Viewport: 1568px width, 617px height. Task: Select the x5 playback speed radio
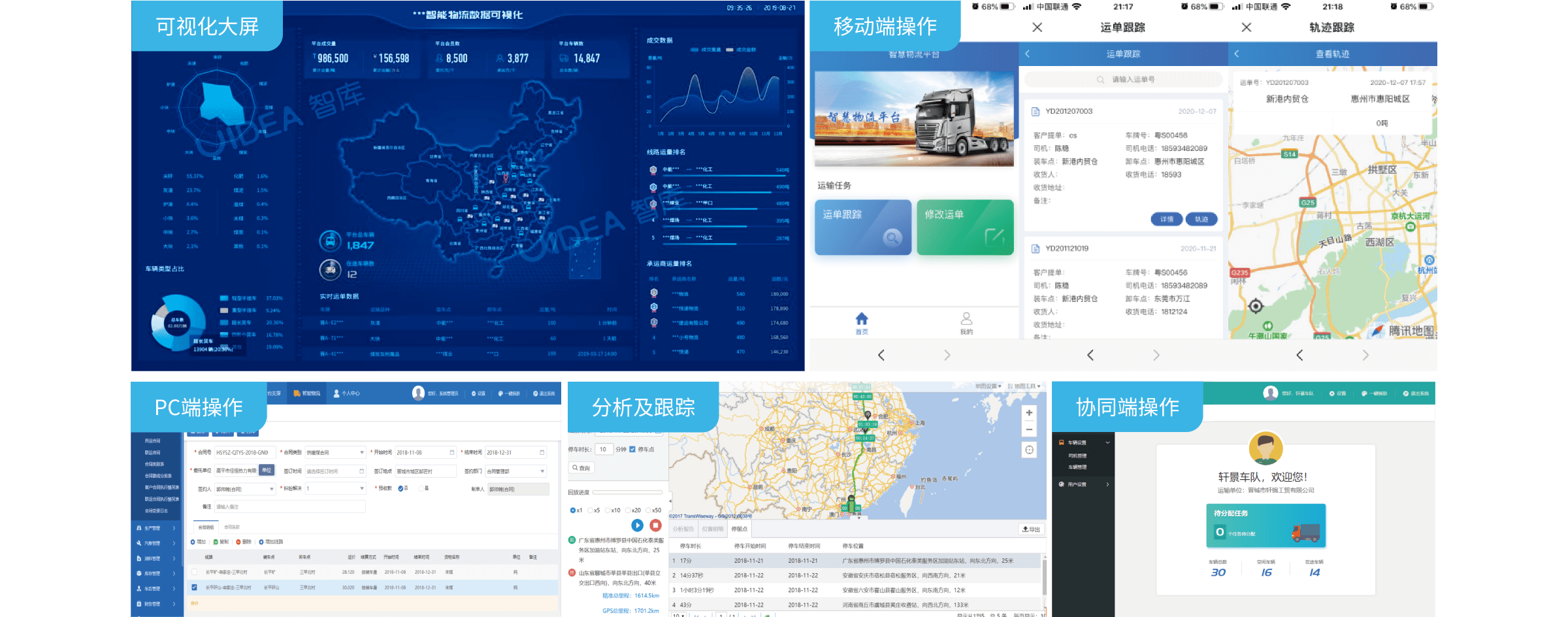(591, 510)
